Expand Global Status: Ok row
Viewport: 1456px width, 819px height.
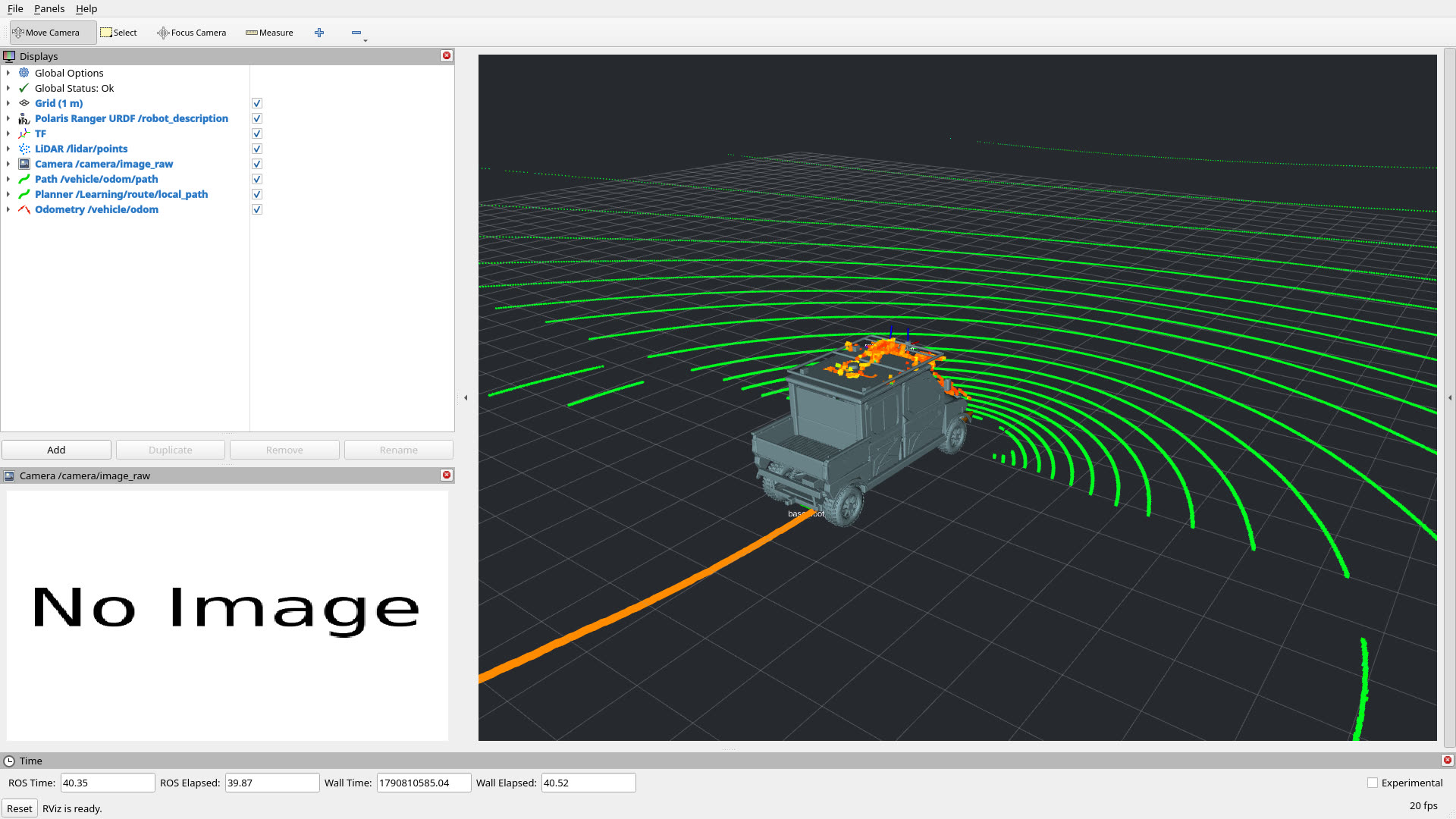[x=8, y=88]
